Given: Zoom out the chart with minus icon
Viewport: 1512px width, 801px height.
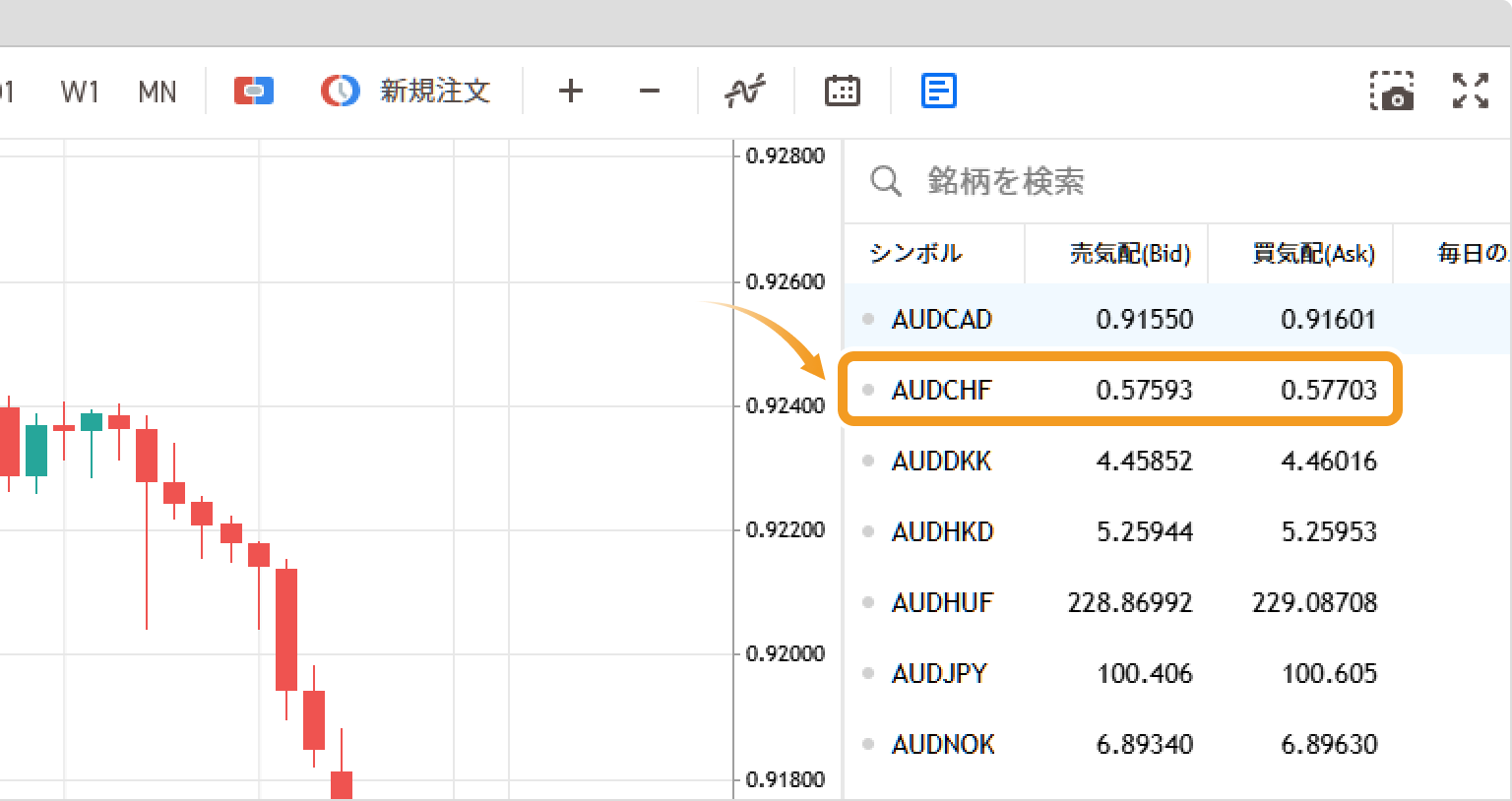Looking at the screenshot, I should pyautogui.click(x=650, y=92).
